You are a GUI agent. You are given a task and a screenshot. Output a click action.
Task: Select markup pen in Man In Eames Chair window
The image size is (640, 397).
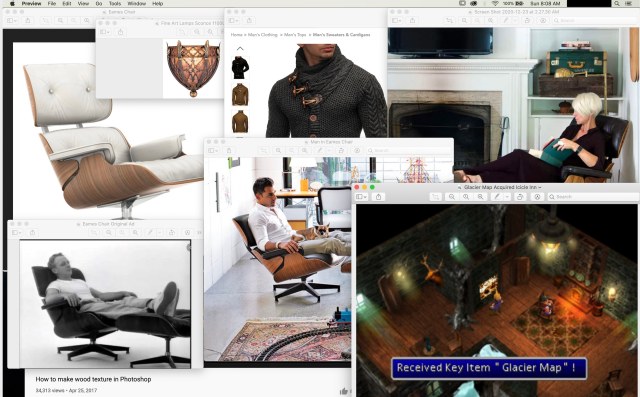coord(320,151)
